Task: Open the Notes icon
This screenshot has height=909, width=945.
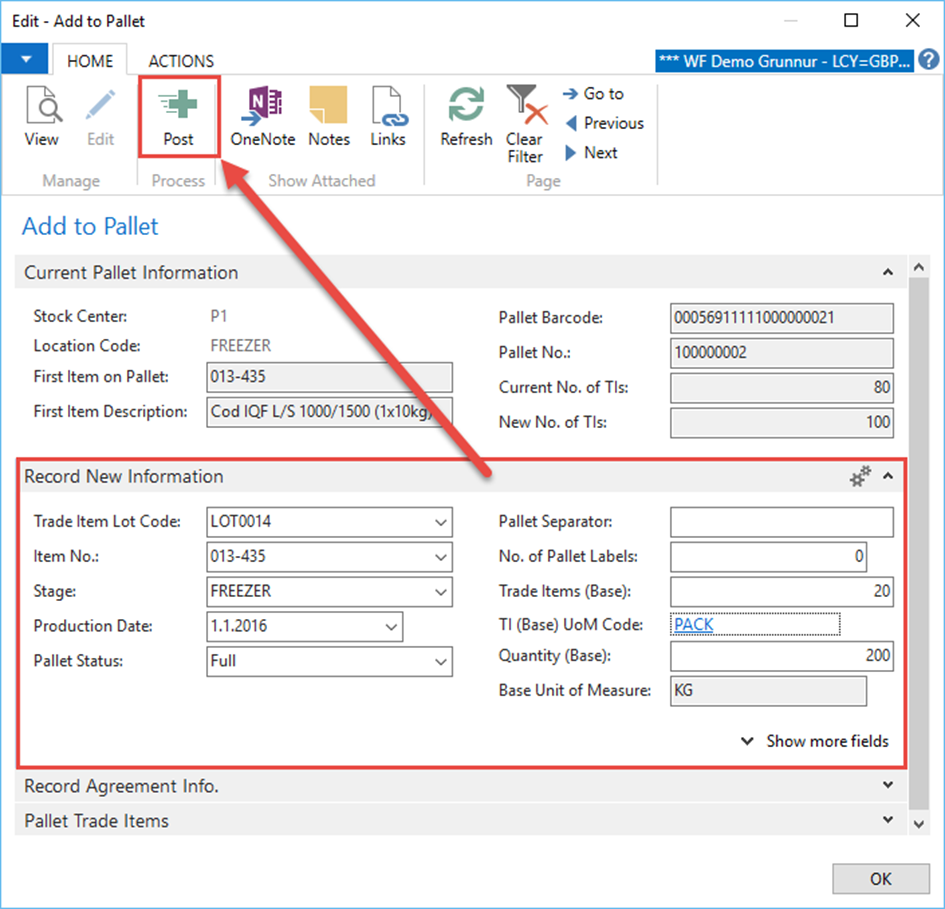Action: pyautogui.click(x=328, y=118)
